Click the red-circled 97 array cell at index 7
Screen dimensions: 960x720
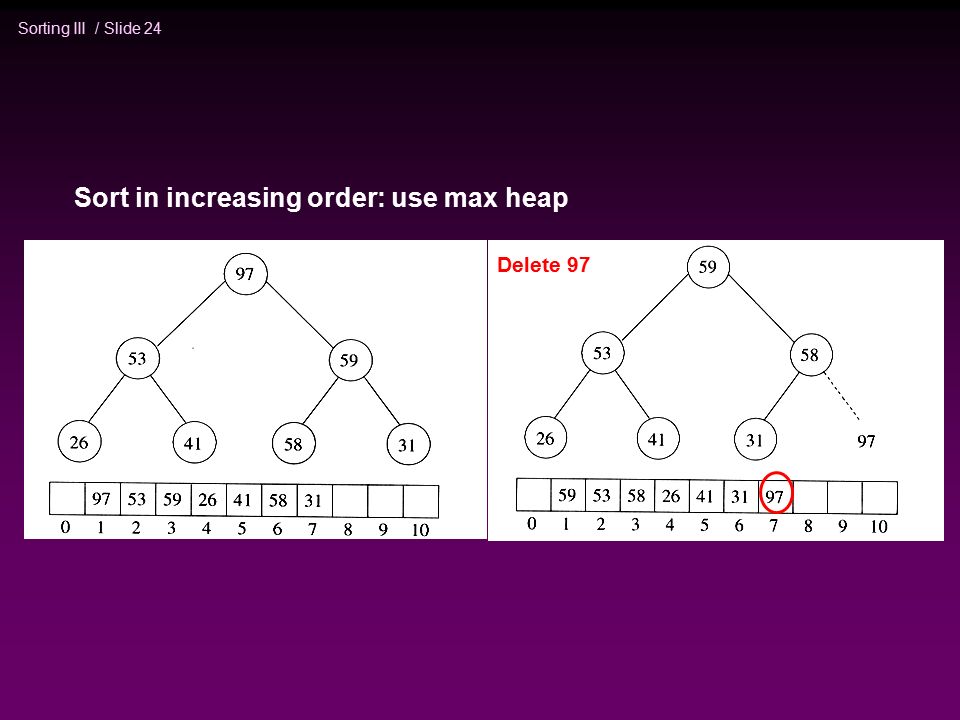point(775,495)
